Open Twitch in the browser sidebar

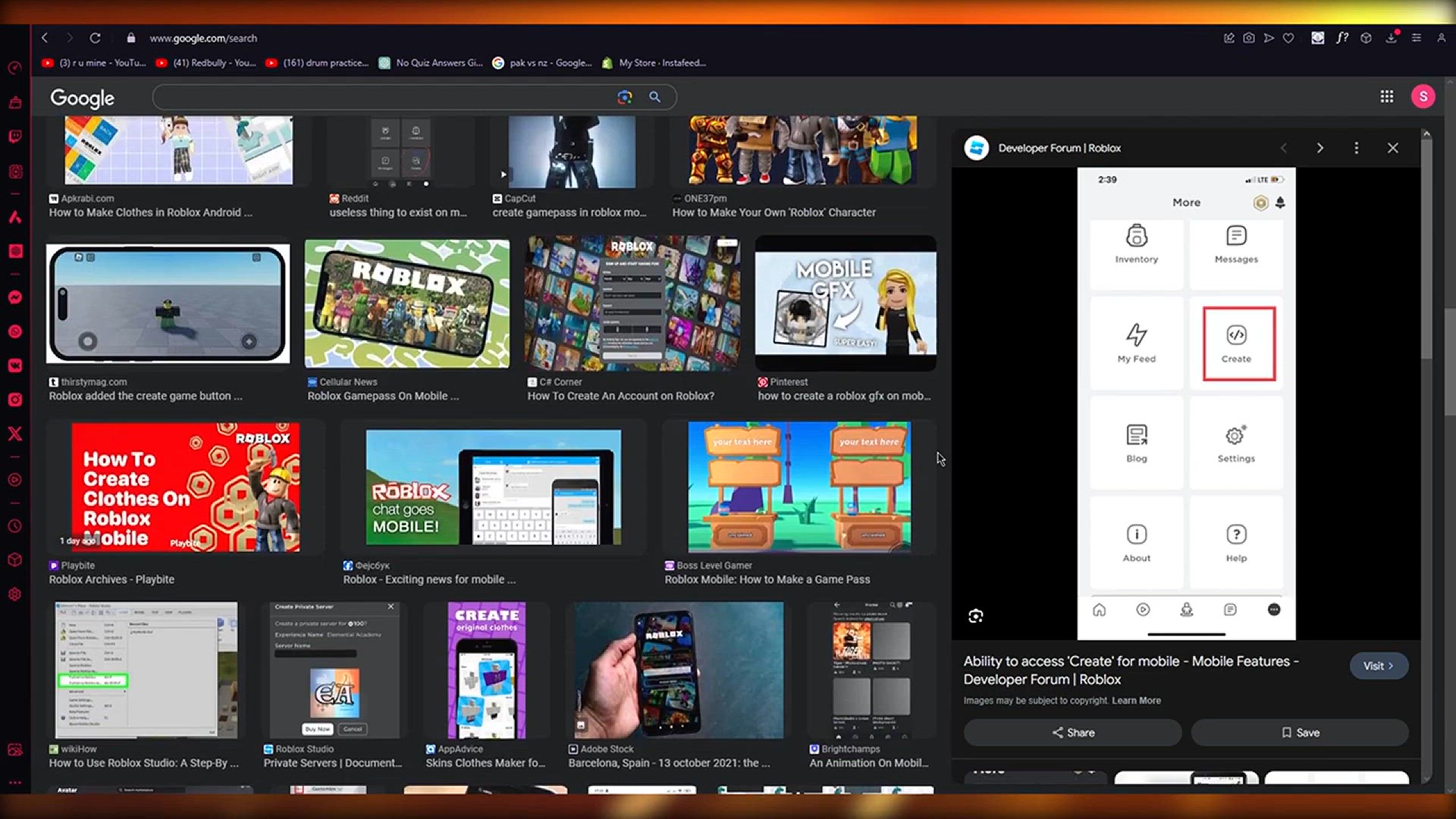(15, 136)
